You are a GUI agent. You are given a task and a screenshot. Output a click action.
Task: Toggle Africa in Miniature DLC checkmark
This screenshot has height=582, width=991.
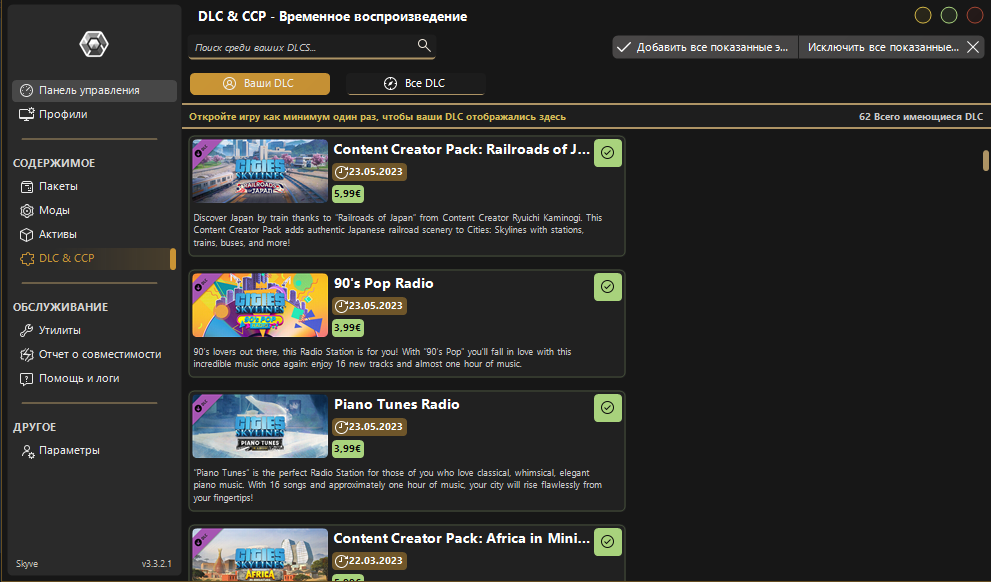[x=607, y=542]
